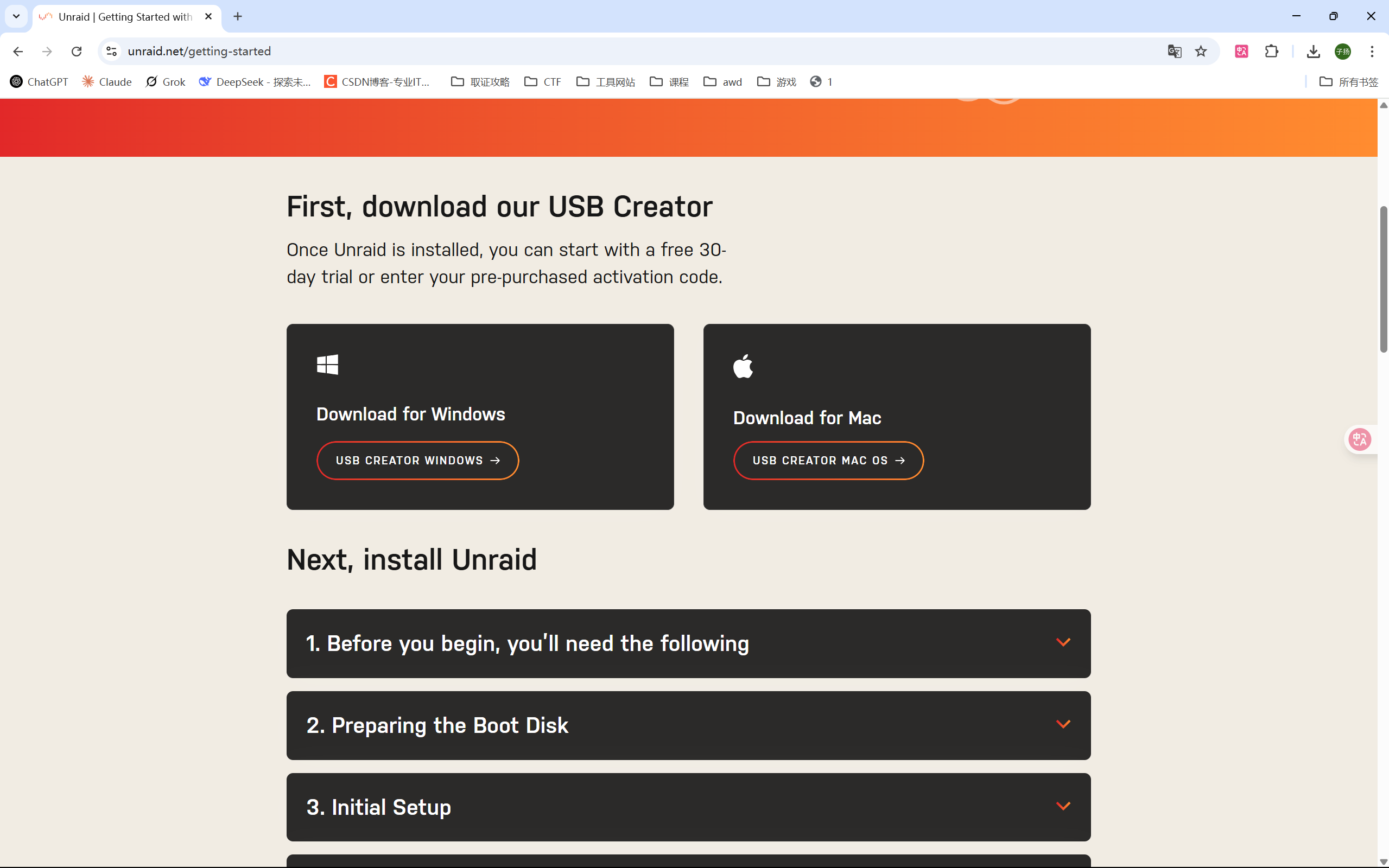Open the 所有书签 all bookmarks folder

coord(1349,82)
